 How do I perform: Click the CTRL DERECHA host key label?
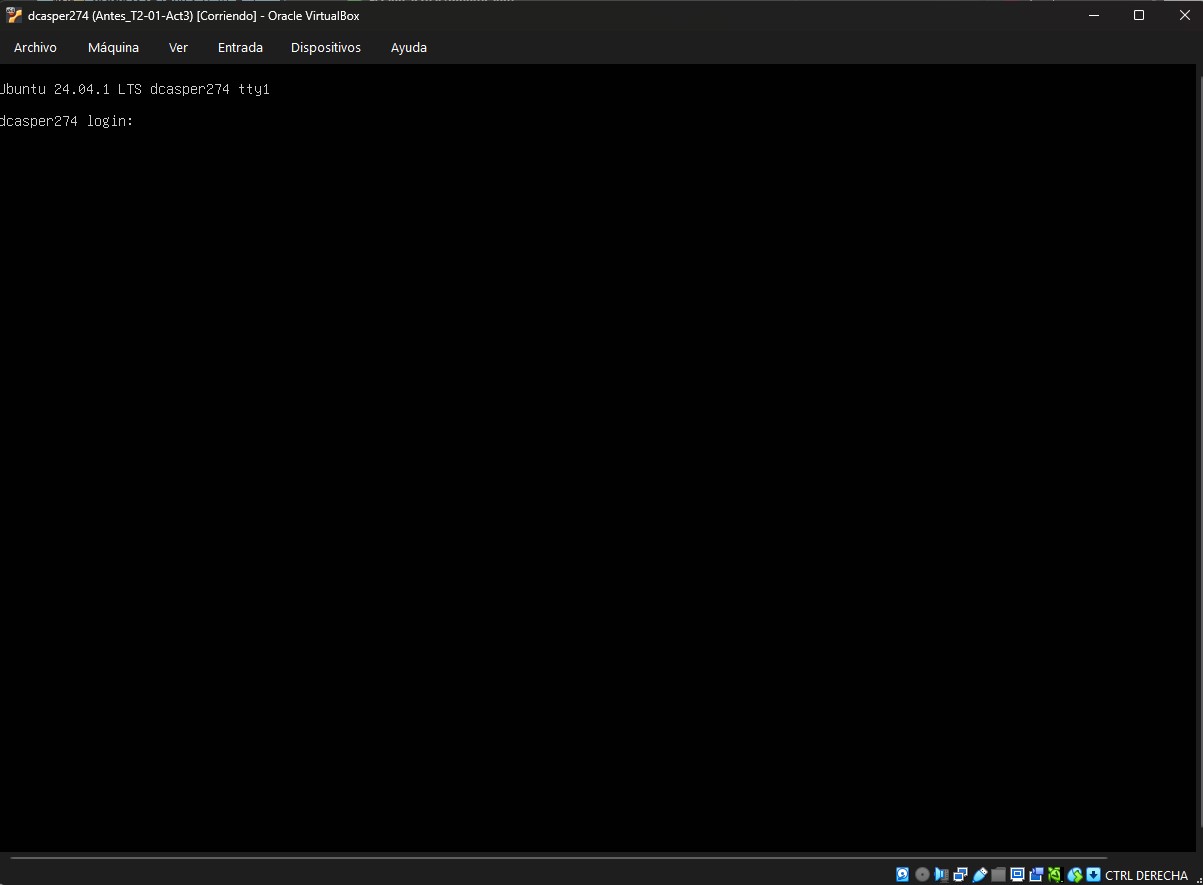[x=1146, y=875]
